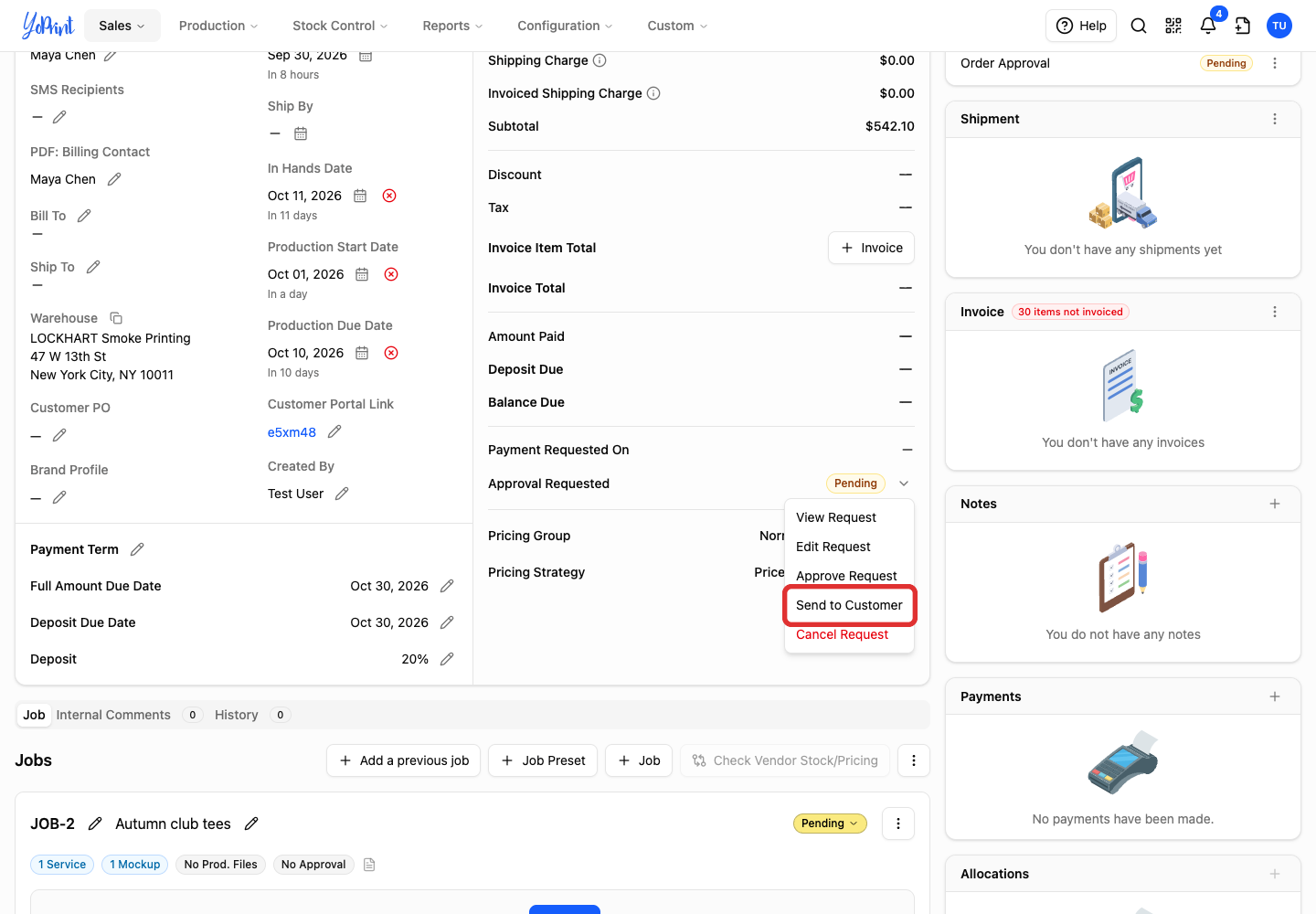Image resolution: width=1316 pixels, height=914 pixels.
Task: Expand the Stock Control menu
Action: point(340,26)
